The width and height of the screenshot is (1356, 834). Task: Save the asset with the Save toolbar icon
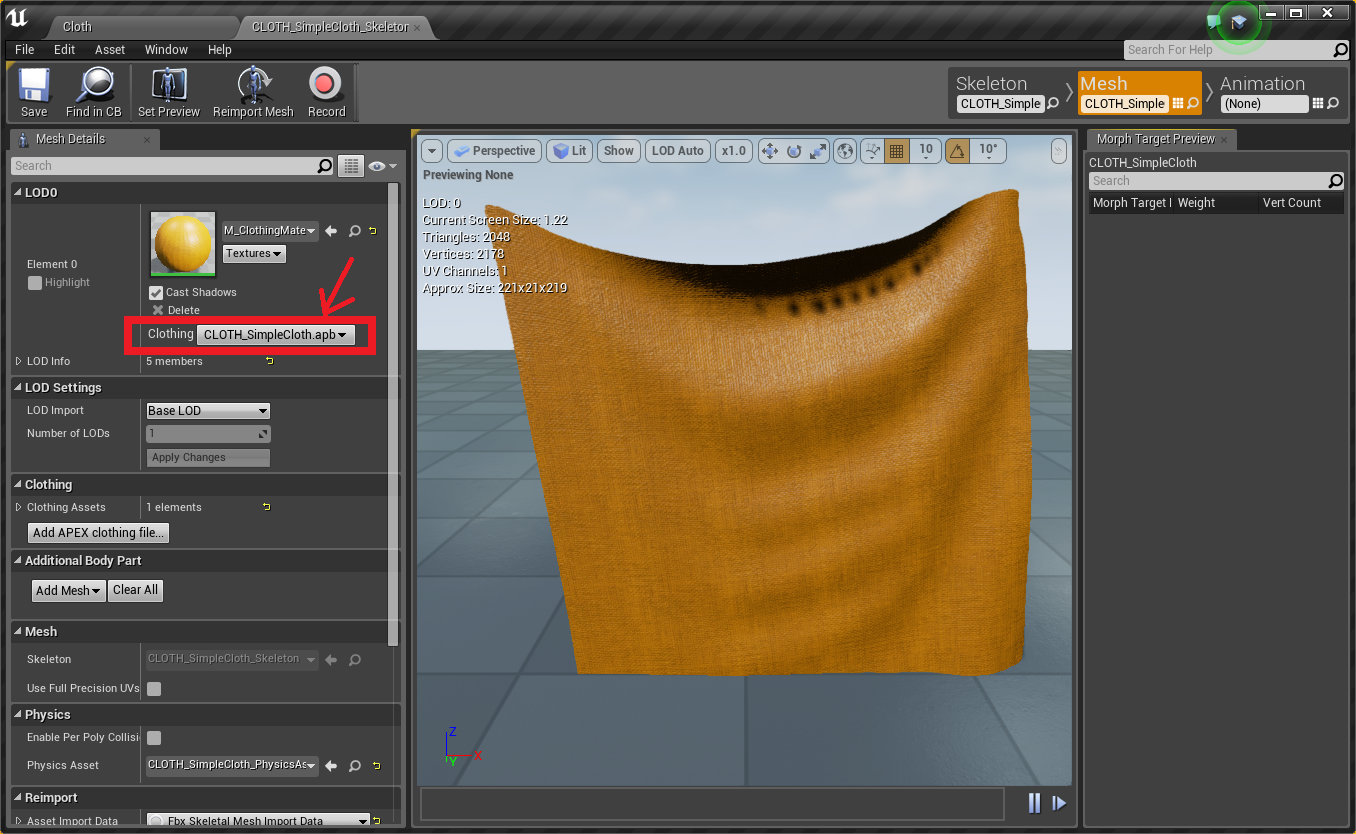34,93
